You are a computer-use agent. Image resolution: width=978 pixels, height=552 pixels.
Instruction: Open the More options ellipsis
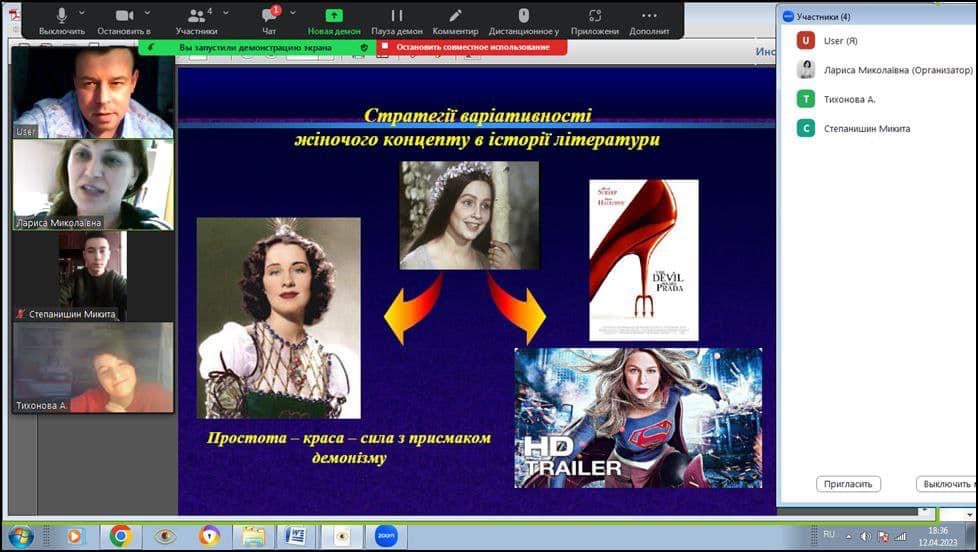tap(649, 16)
